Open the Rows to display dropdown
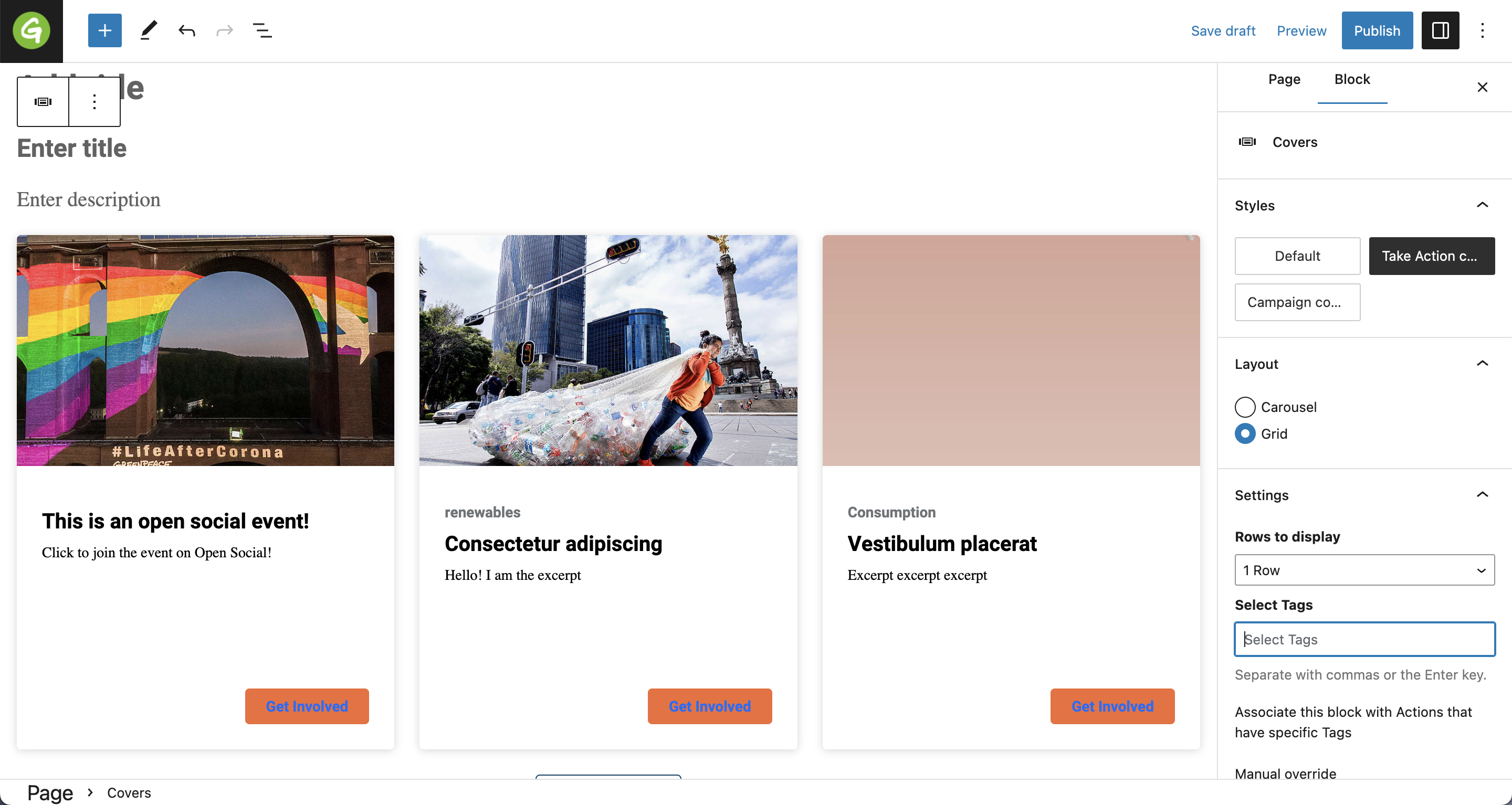 [x=1364, y=570]
